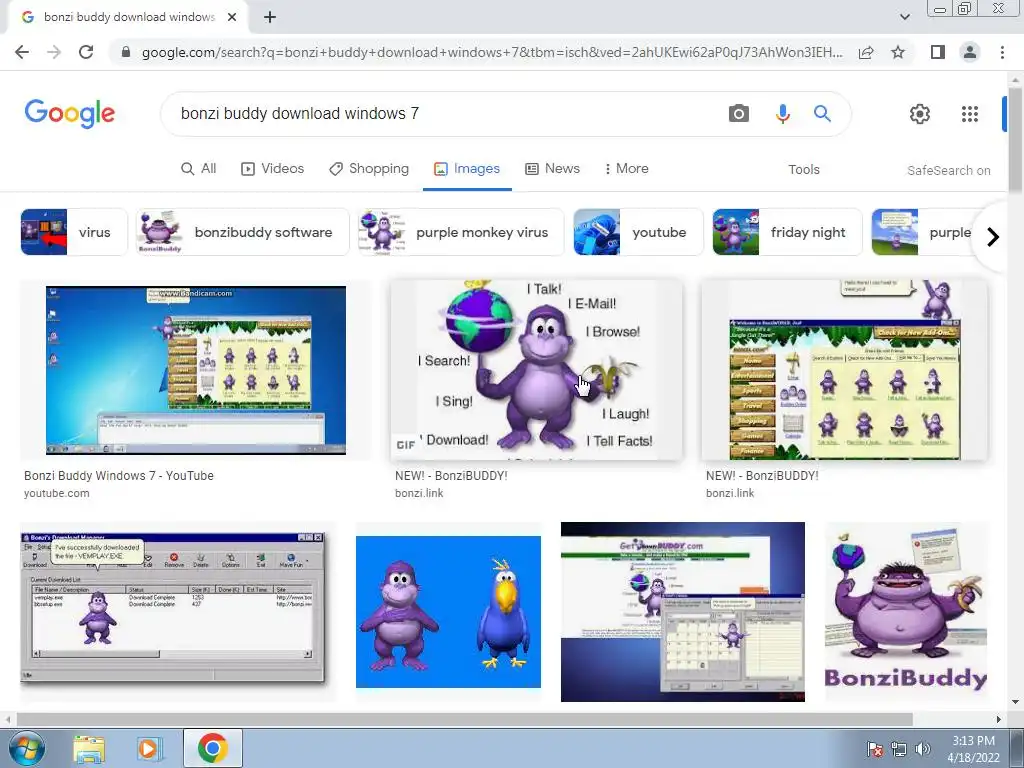Open the 'I Talk! I E-Mail!' GIF thumbnail
Viewport: 1024px width, 768px height.
click(x=536, y=370)
